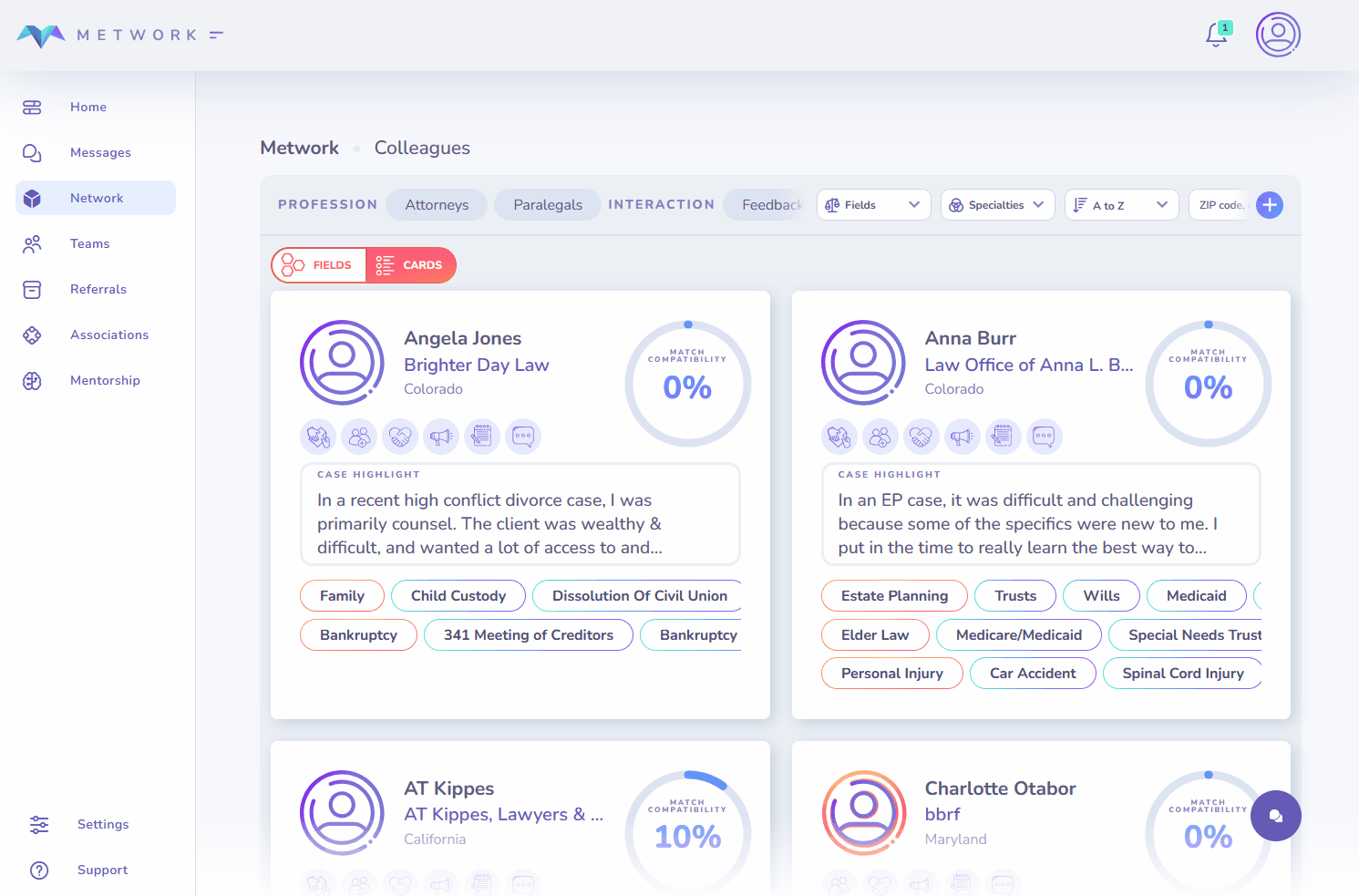Image resolution: width=1359 pixels, height=896 pixels.
Task: Select the Medicare/Medicaid tag
Action: coord(1019,635)
